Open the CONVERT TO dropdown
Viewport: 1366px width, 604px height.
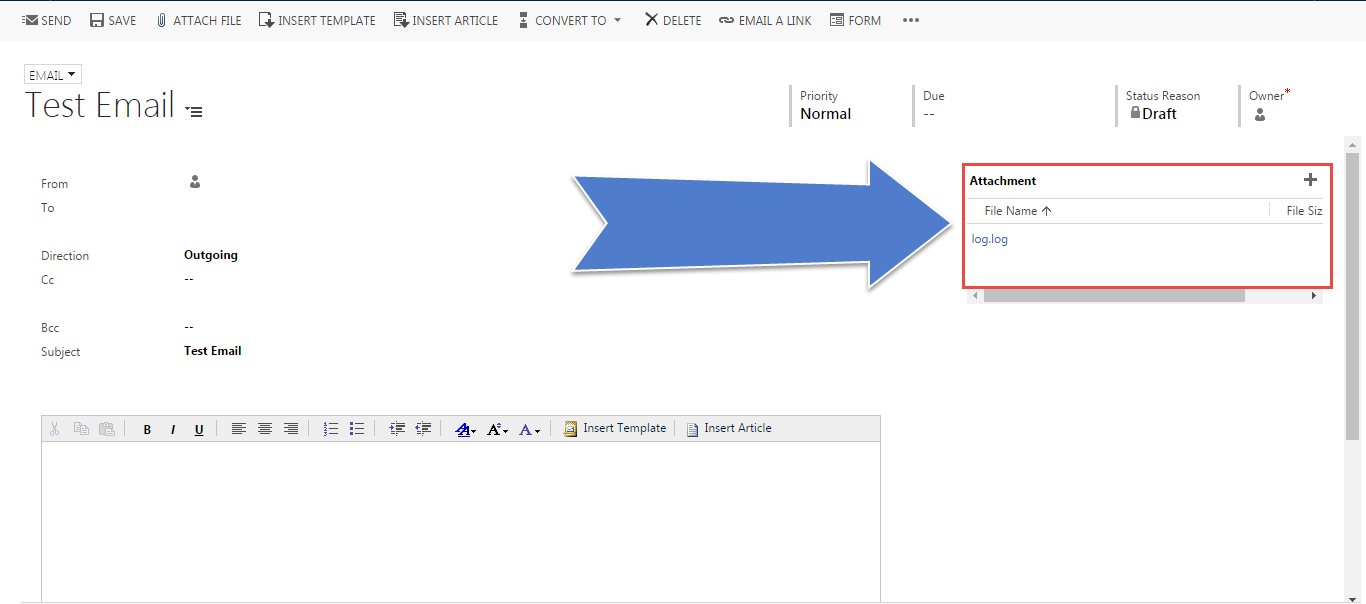pyautogui.click(x=569, y=19)
